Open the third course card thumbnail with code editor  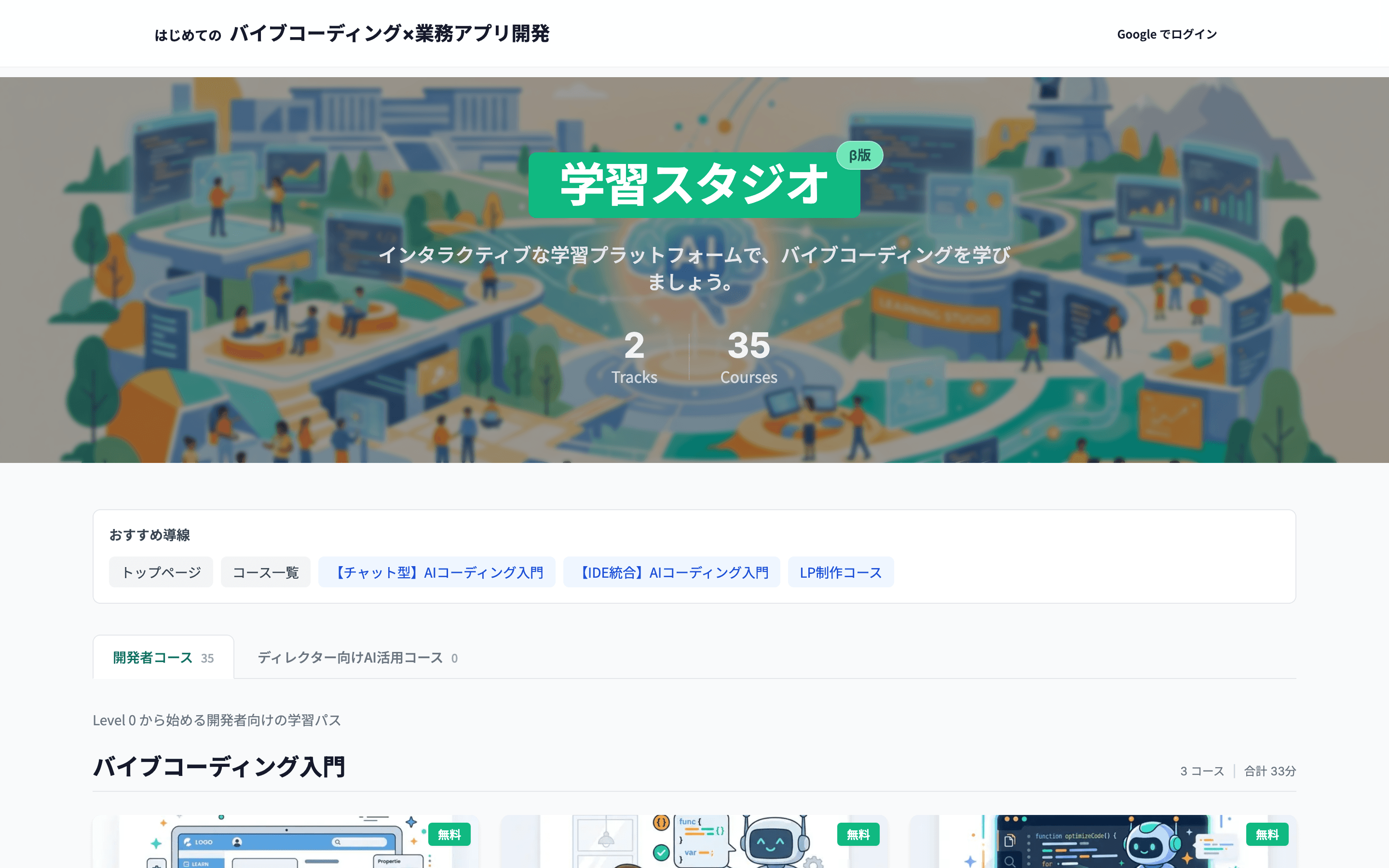pos(1103,841)
